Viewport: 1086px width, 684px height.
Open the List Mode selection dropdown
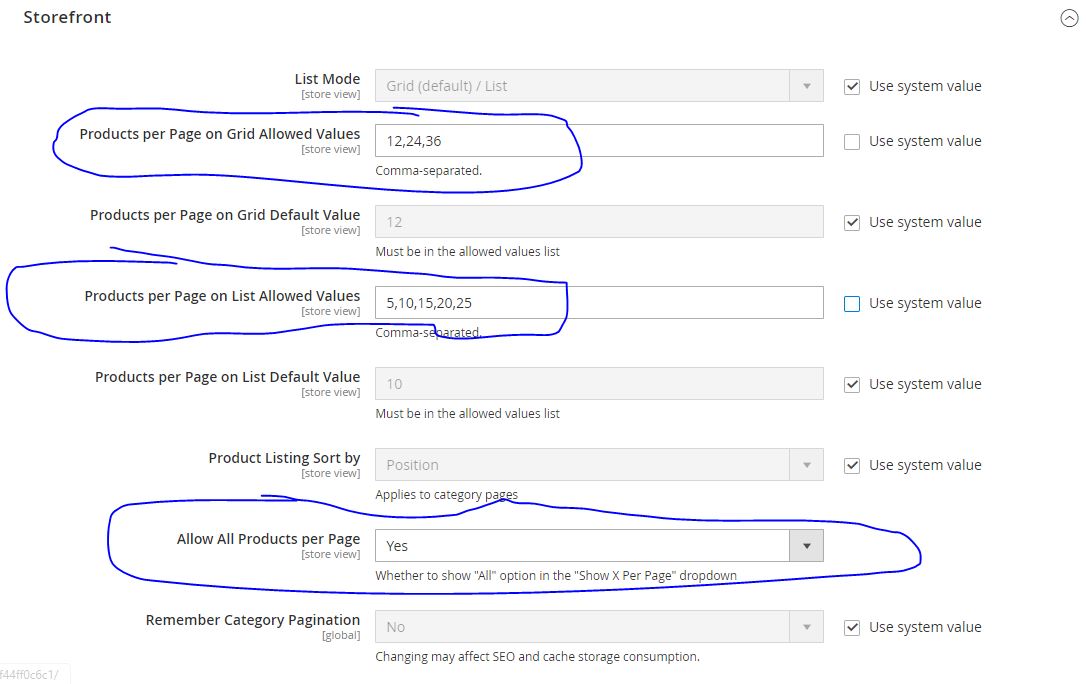(x=590, y=86)
